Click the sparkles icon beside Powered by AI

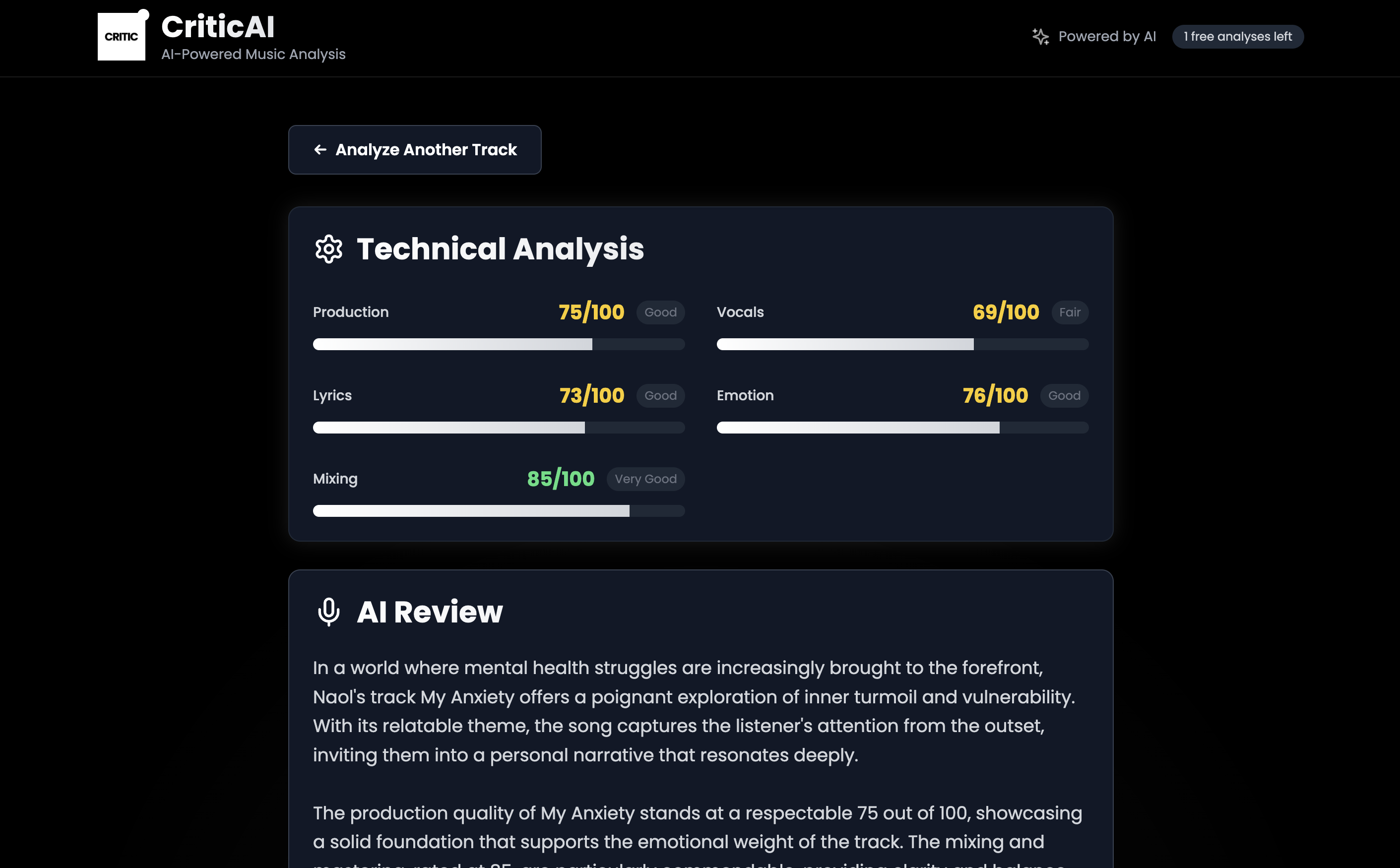(x=1040, y=37)
